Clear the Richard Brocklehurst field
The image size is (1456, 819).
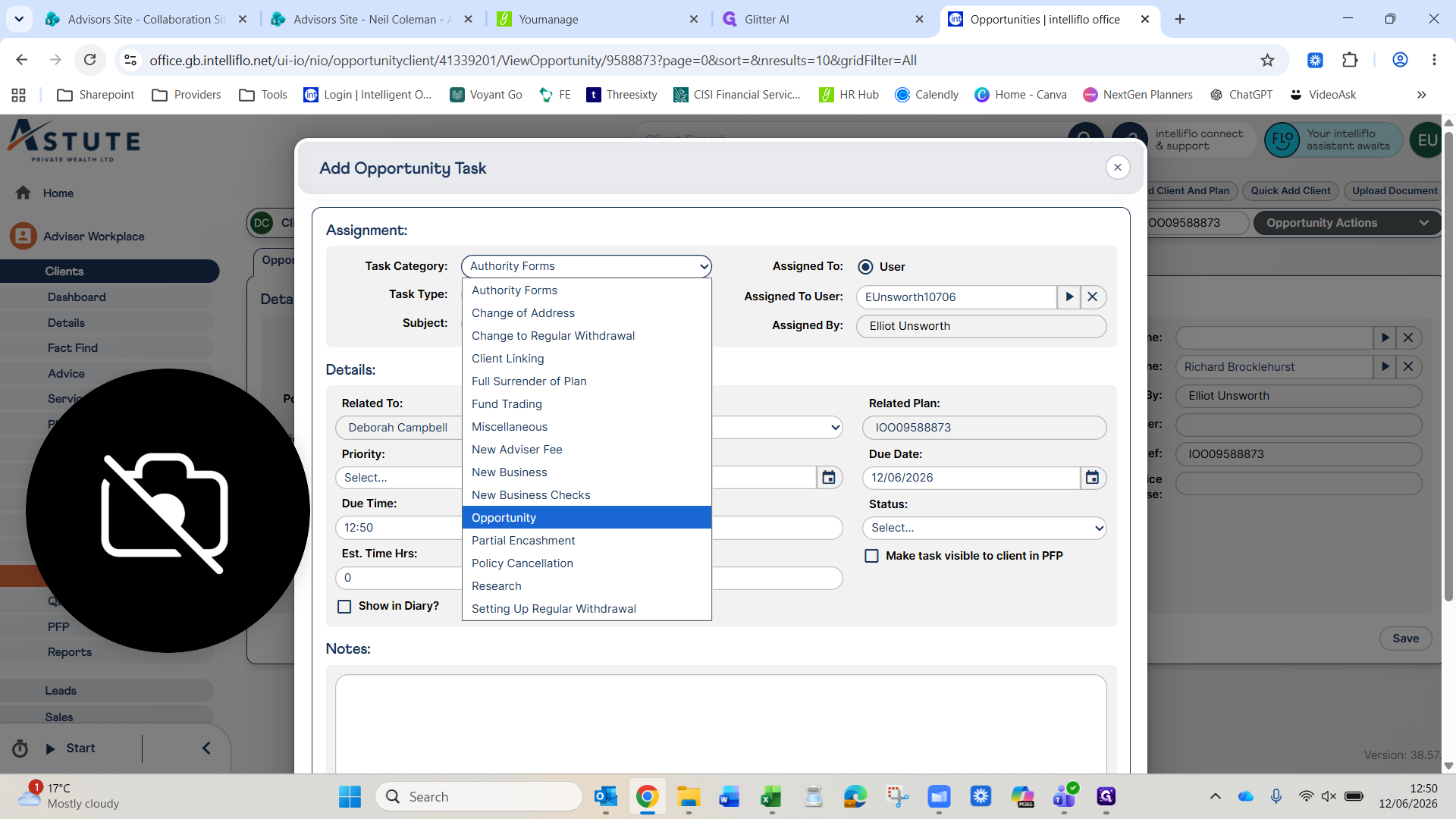click(x=1408, y=367)
